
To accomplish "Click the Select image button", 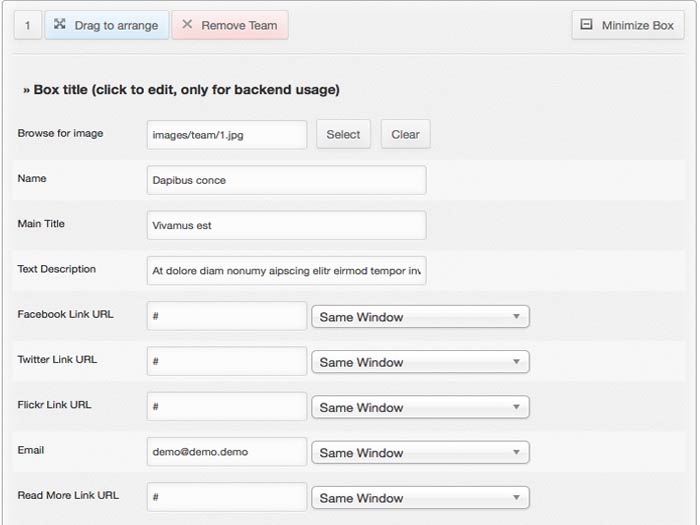I will coord(343,135).
